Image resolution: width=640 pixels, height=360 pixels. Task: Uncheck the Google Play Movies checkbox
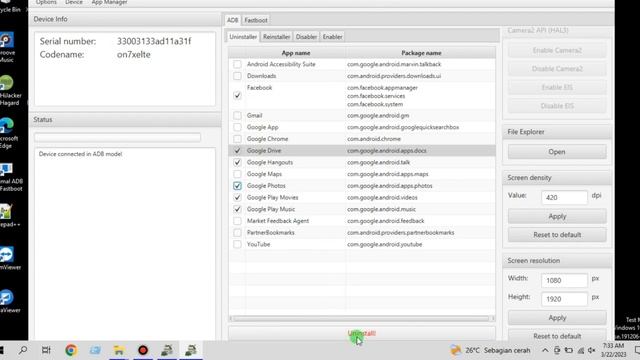pos(237,198)
